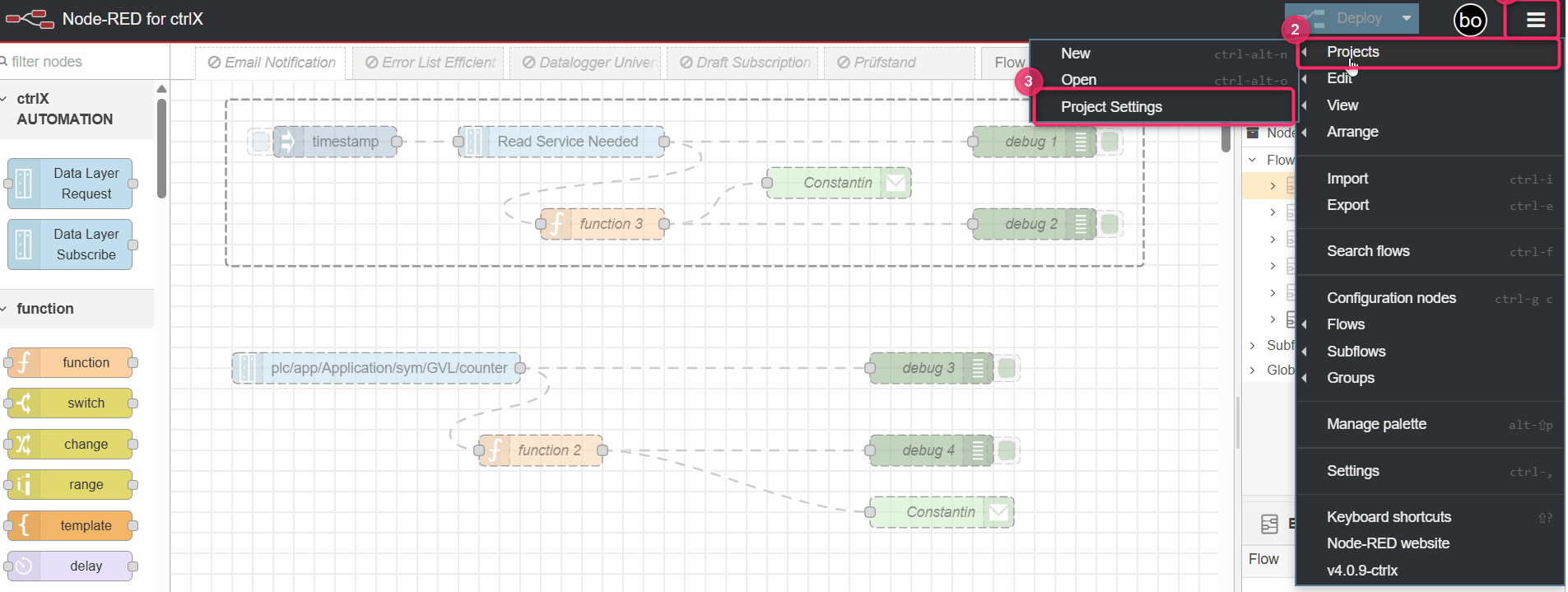Toggle the debug 1 node output button
Image resolution: width=1568 pixels, height=592 pixels.
pos(1110,142)
